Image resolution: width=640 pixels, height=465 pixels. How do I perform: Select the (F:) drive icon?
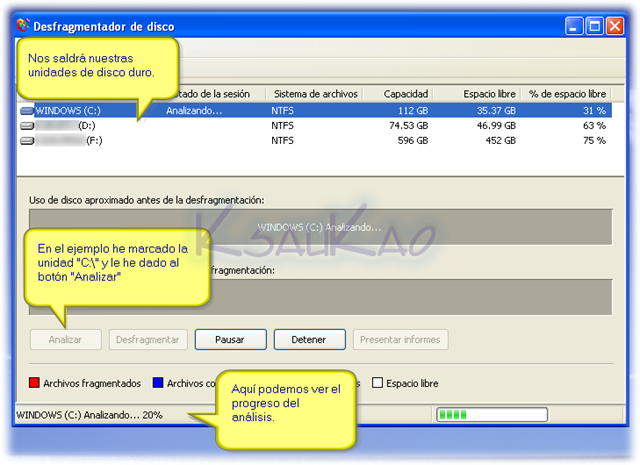(27, 141)
